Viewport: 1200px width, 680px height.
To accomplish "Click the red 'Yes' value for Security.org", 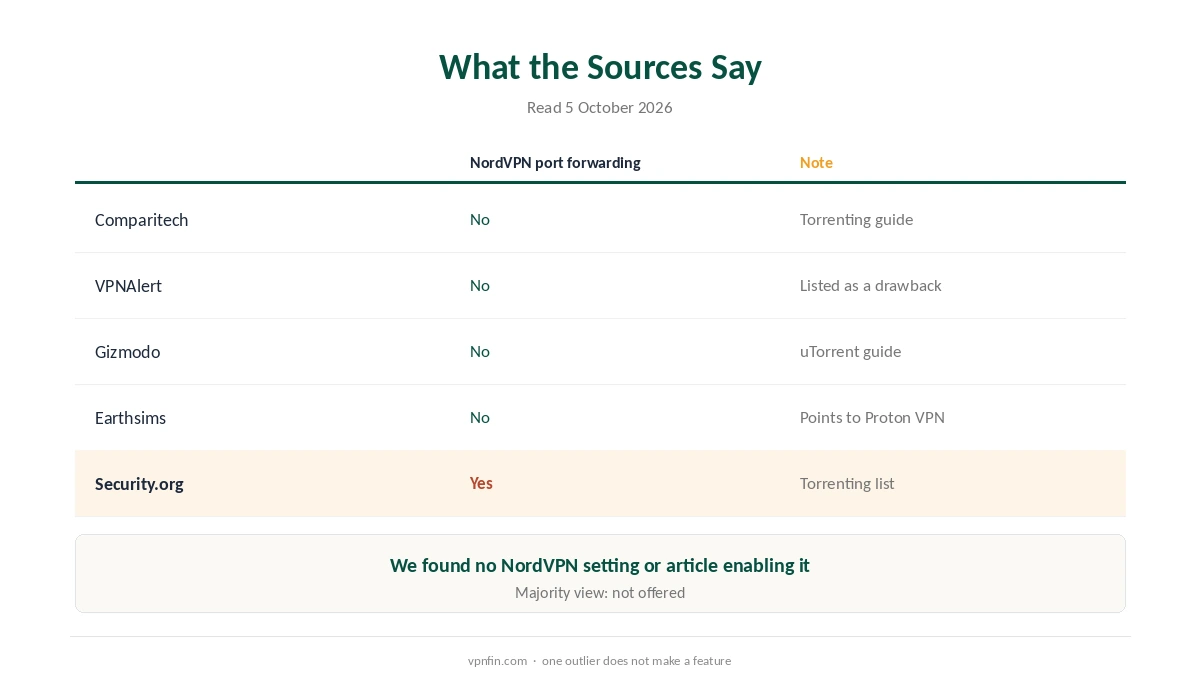I will [x=481, y=483].
